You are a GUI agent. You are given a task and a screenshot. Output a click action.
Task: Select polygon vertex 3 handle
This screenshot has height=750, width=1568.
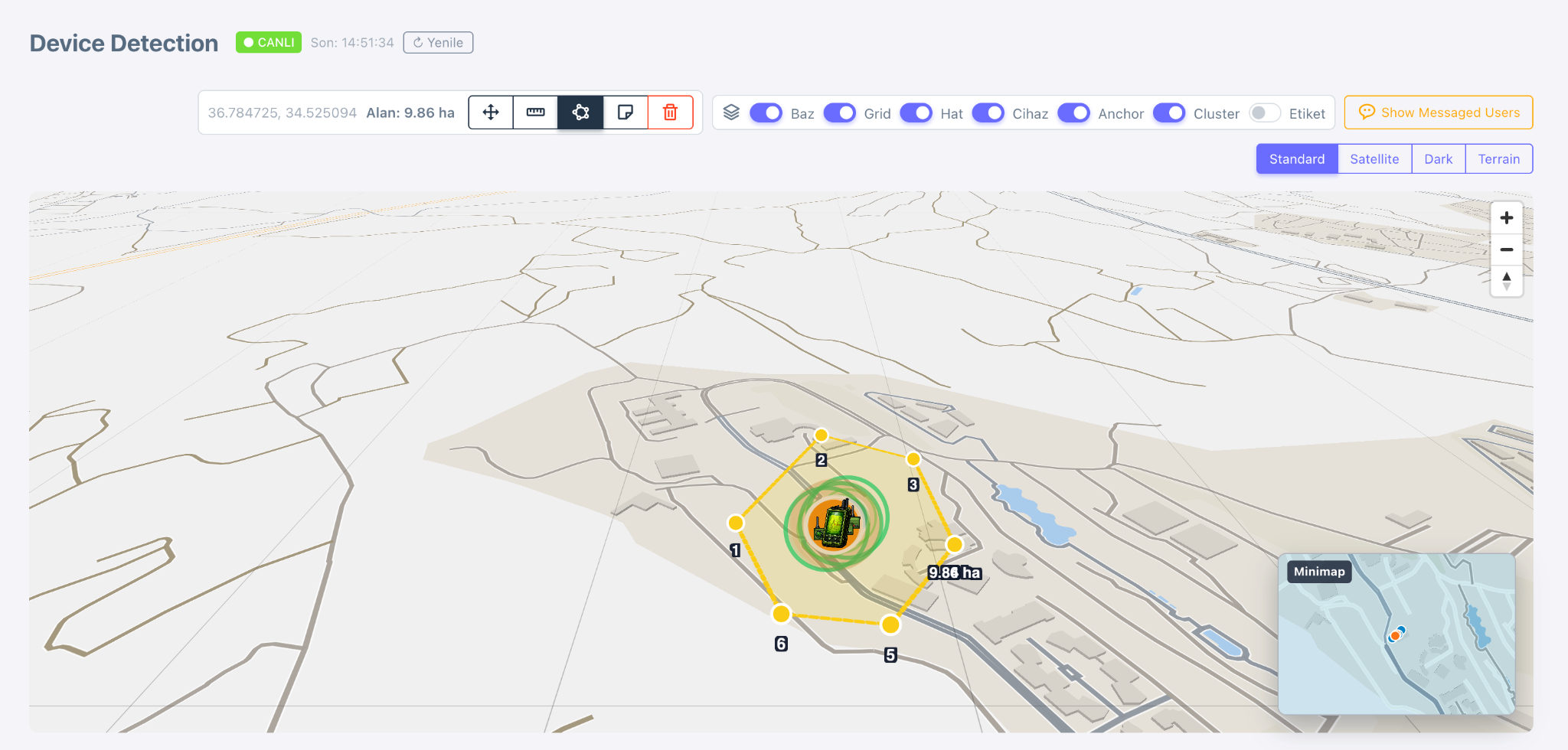[913, 459]
